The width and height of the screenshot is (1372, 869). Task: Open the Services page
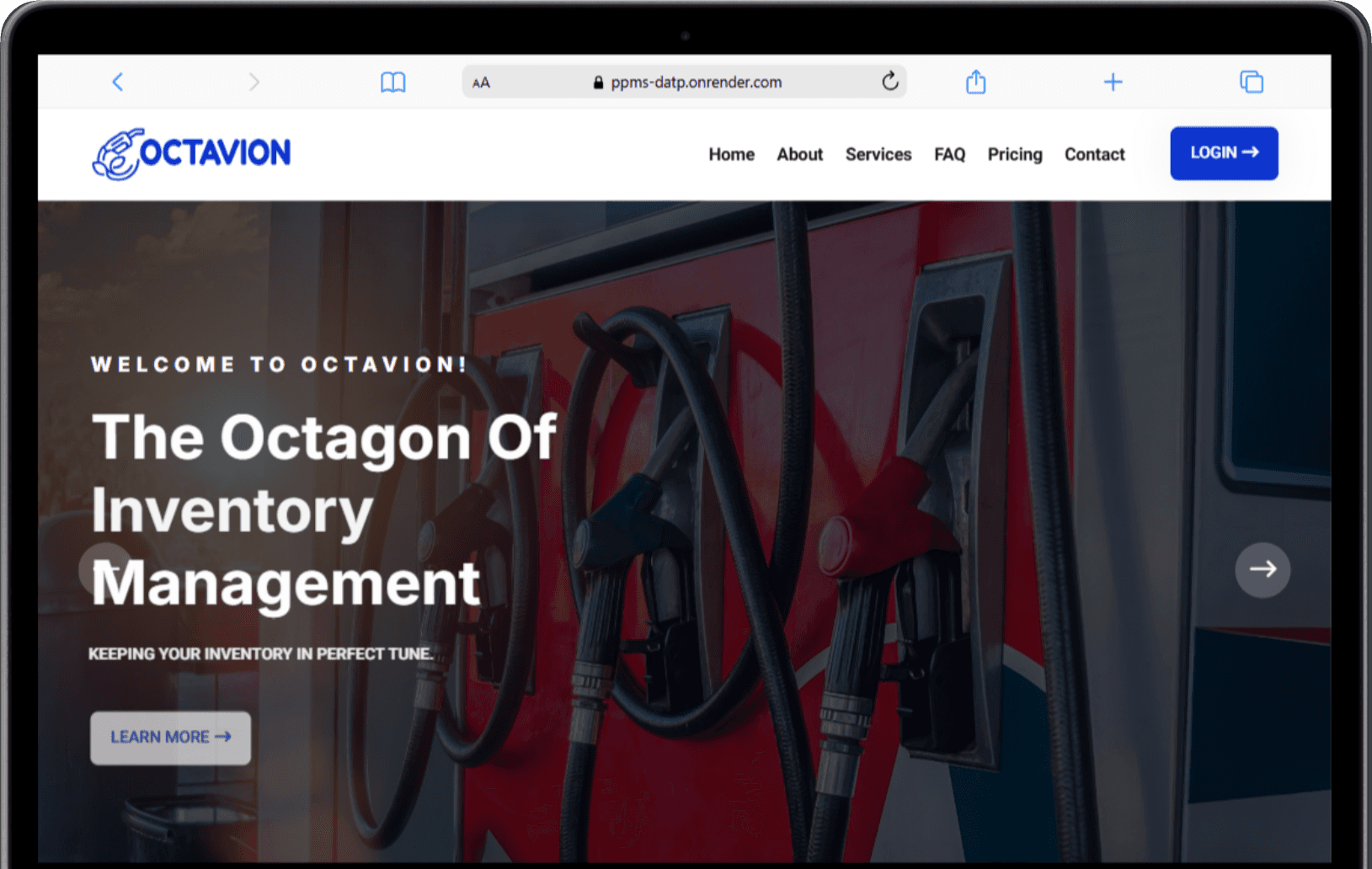pyautogui.click(x=878, y=154)
